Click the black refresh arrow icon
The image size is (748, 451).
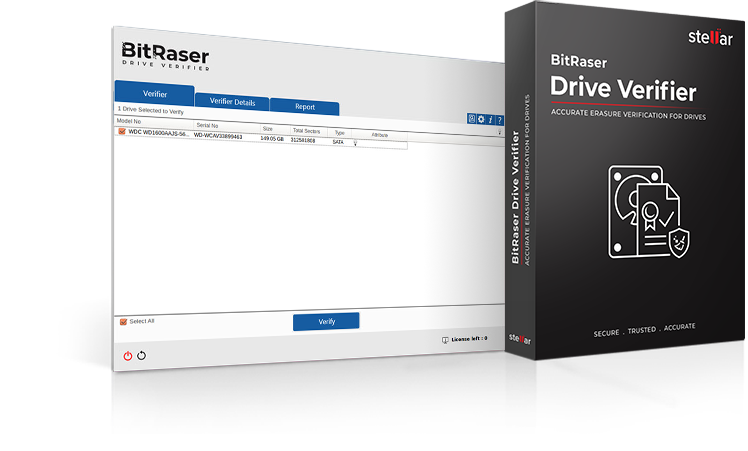142,356
